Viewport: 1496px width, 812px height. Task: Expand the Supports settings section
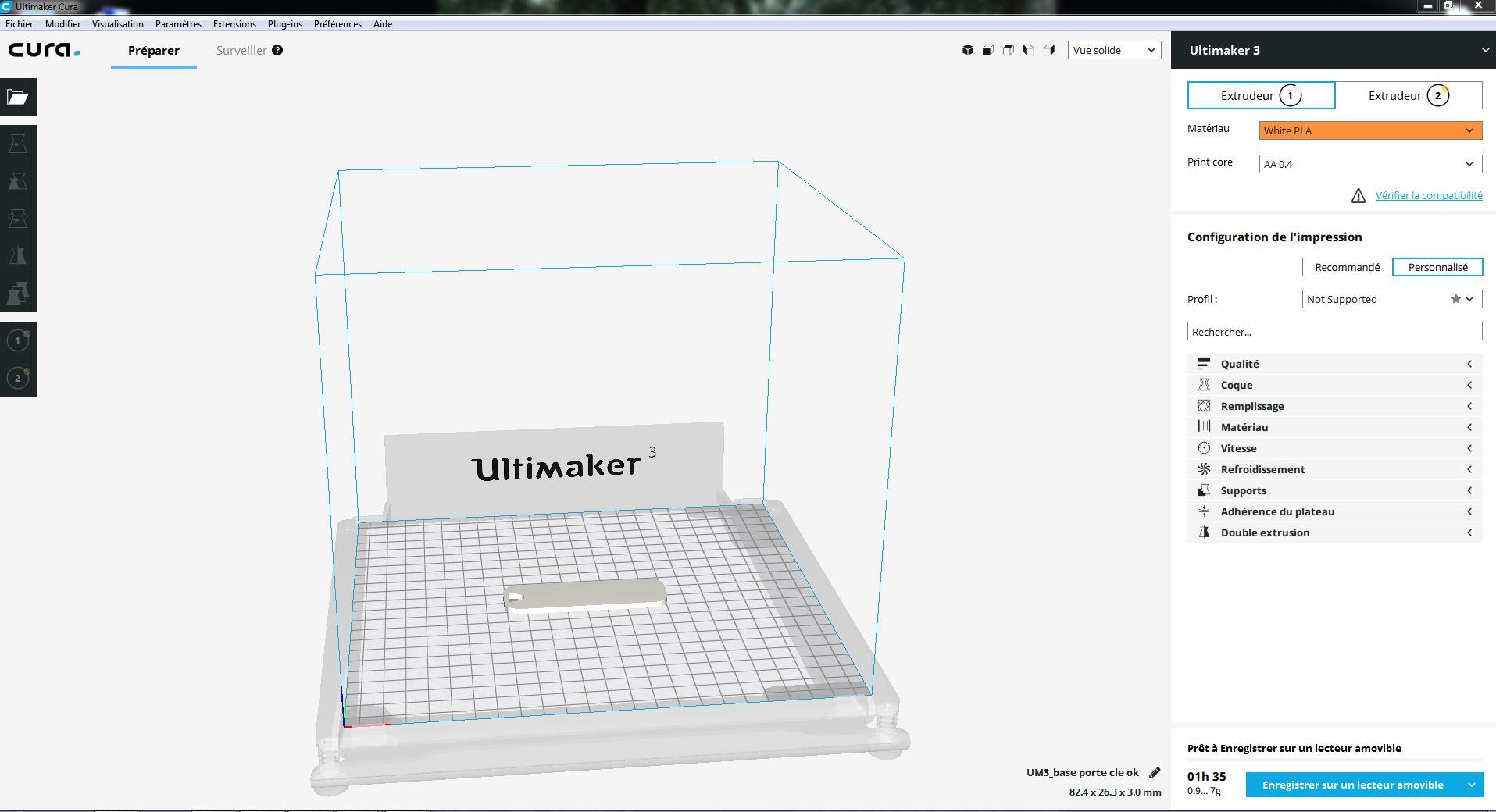coord(1334,490)
